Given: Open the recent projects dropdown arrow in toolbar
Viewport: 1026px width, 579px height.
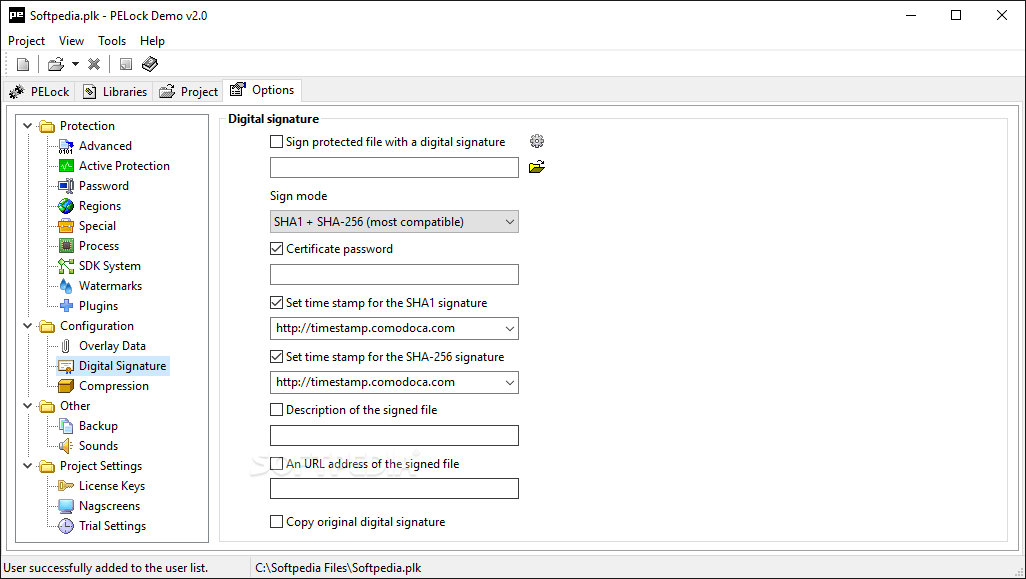Looking at the screenshot, I should coord(75,64).
